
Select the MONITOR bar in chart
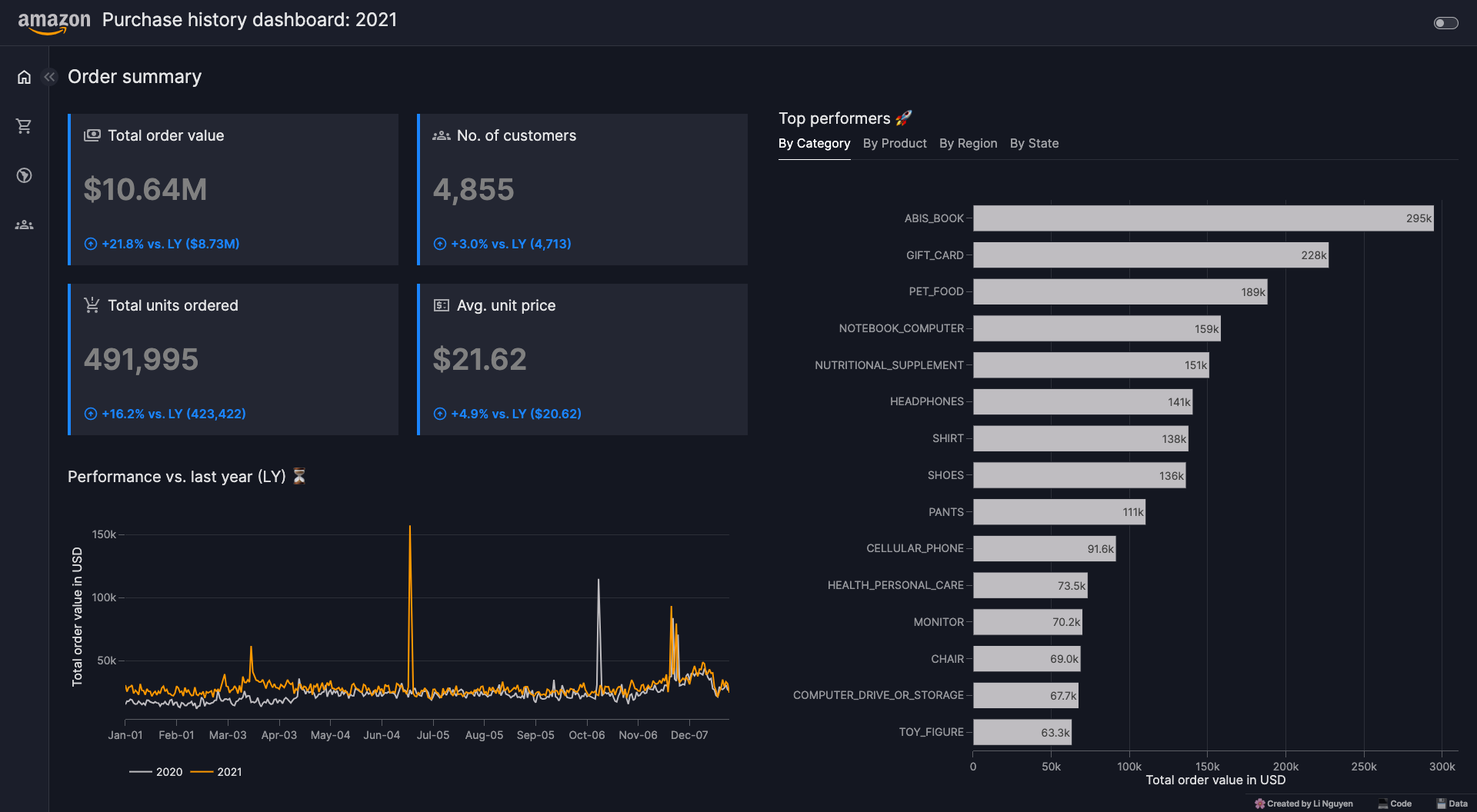click(1028, 622)
